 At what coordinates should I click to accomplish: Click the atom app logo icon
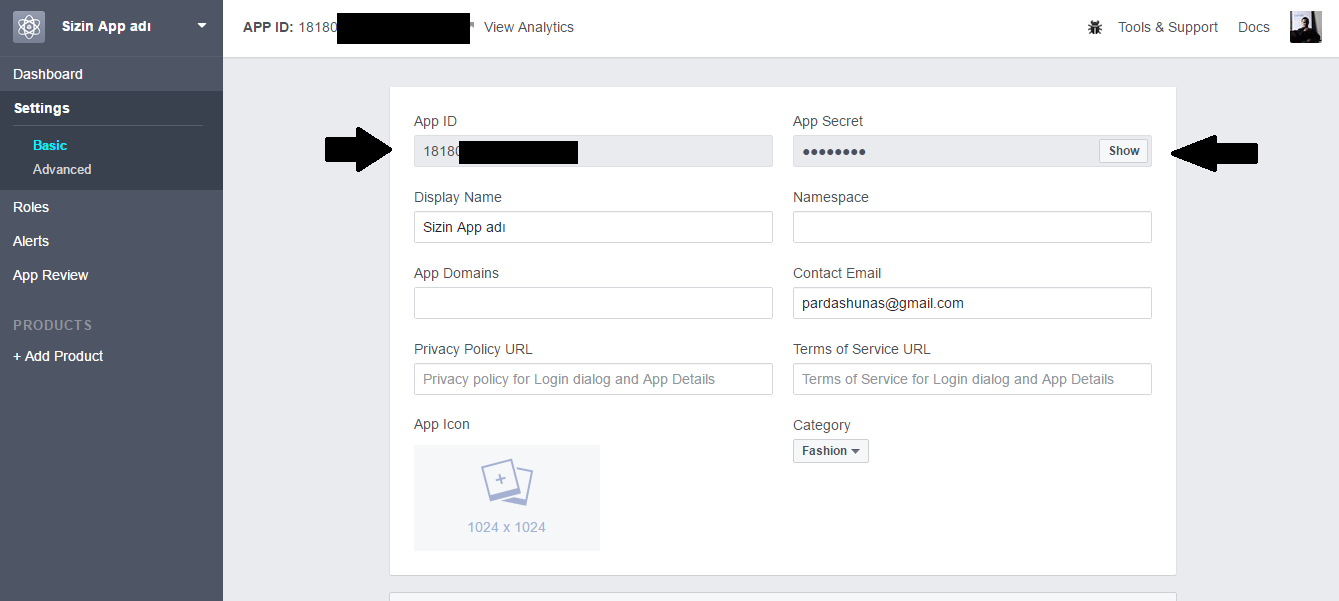click(x=28, y=27)
